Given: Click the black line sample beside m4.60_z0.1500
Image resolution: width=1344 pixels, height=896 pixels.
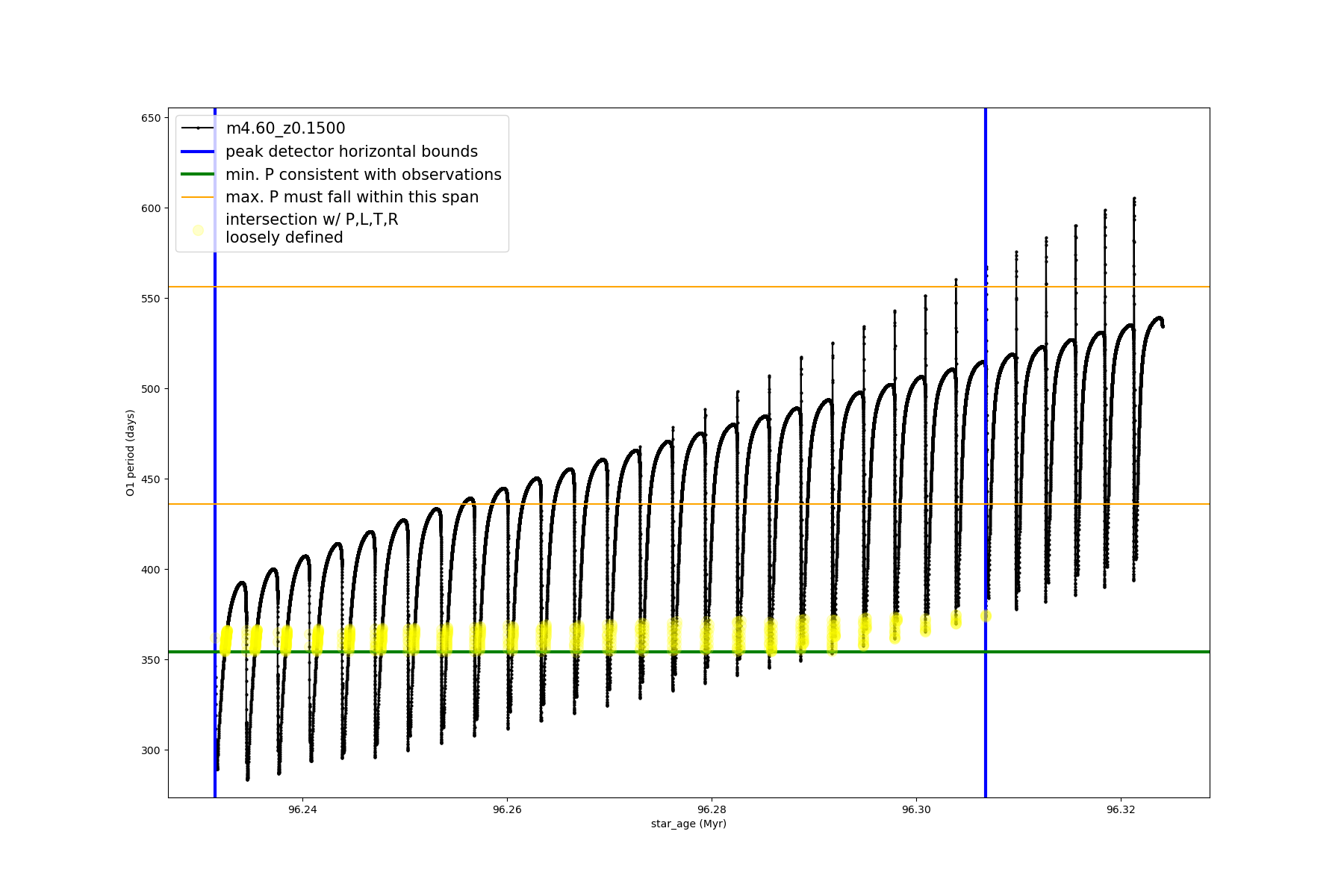Looking at the screenshot, I should click(x=198, y=128).
